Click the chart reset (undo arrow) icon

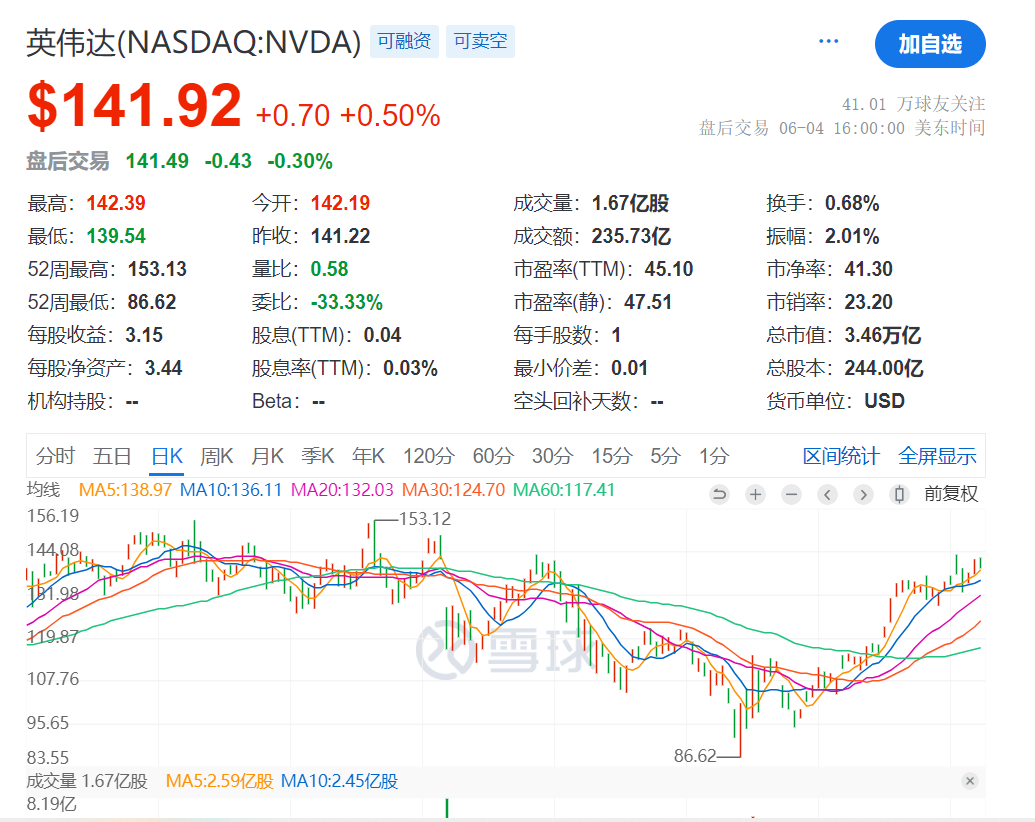(x=719, y=494)
